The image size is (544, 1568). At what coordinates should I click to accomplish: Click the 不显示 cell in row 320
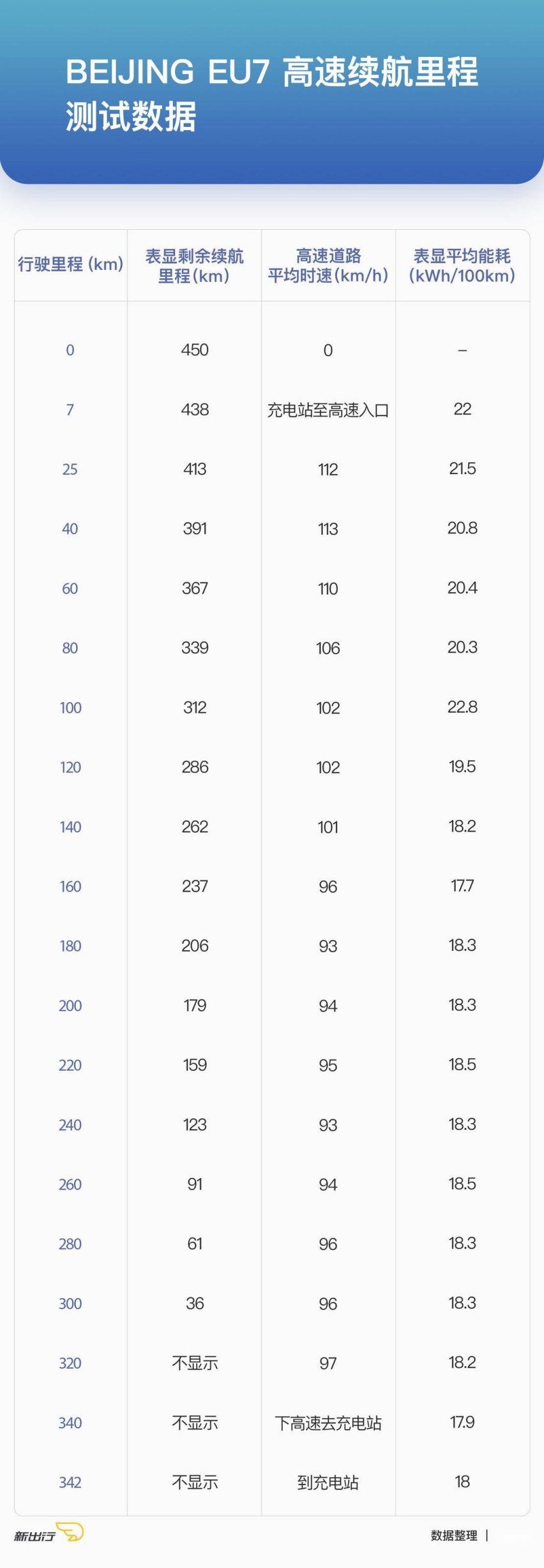click(195, 1363)
